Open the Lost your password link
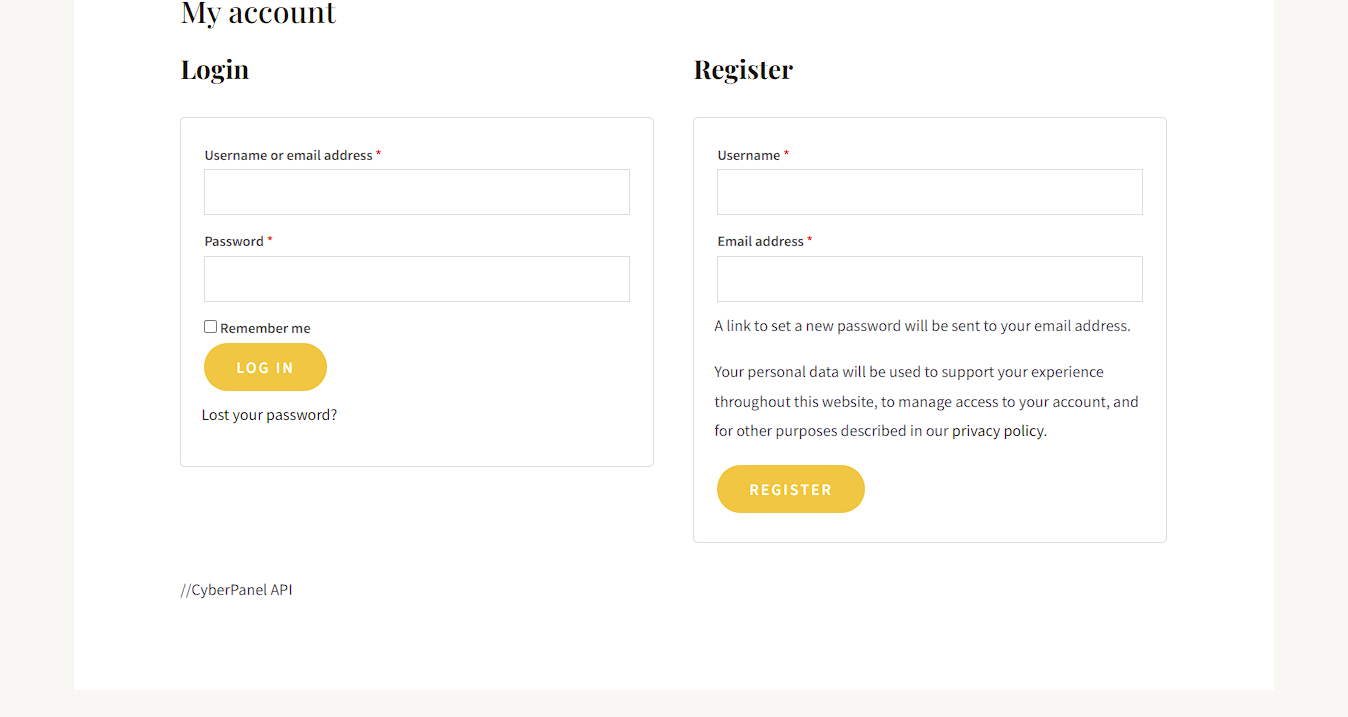The image size is (1348, 717). click(269, 415)
